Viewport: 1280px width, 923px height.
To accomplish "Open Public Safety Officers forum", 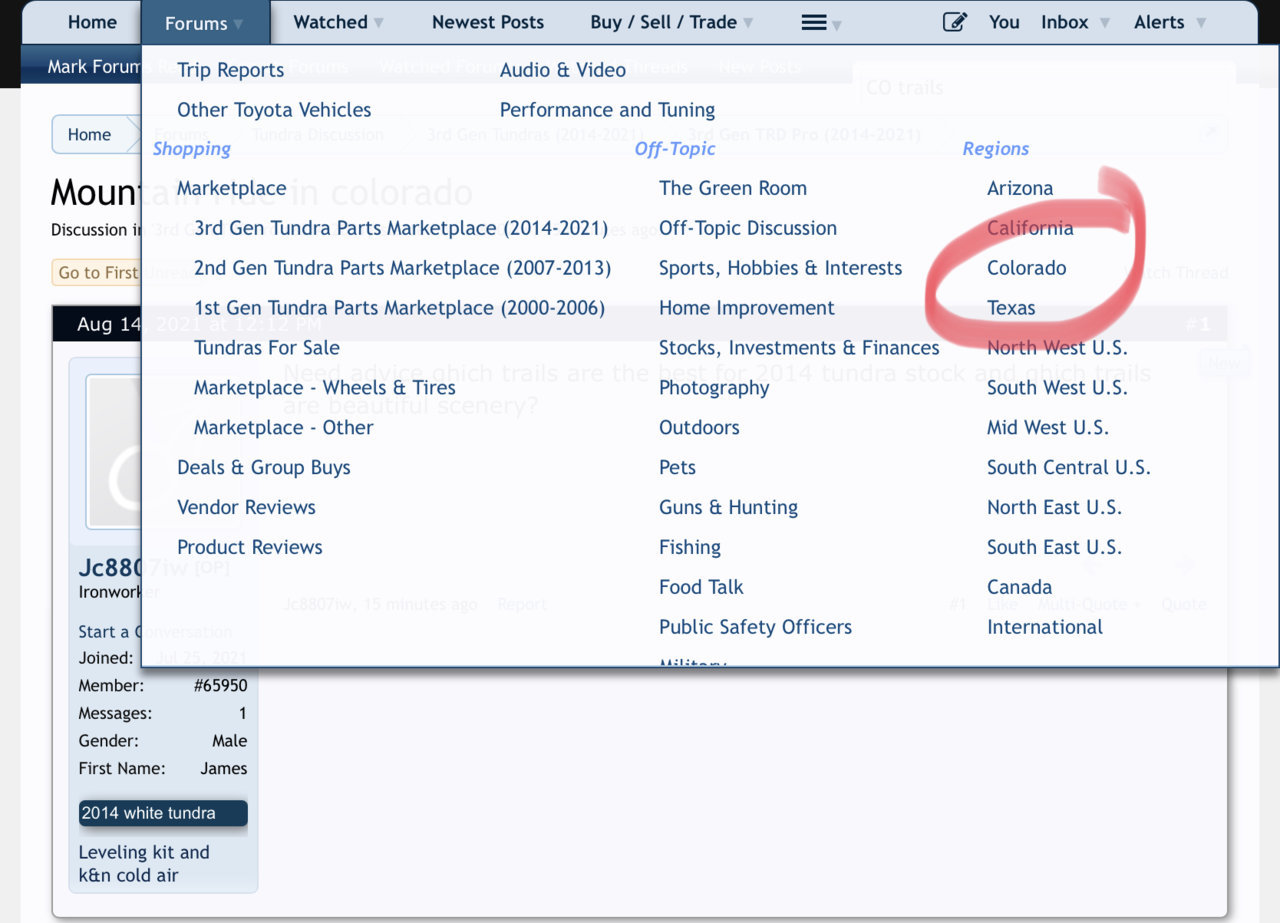I will (x=755, y=628).
